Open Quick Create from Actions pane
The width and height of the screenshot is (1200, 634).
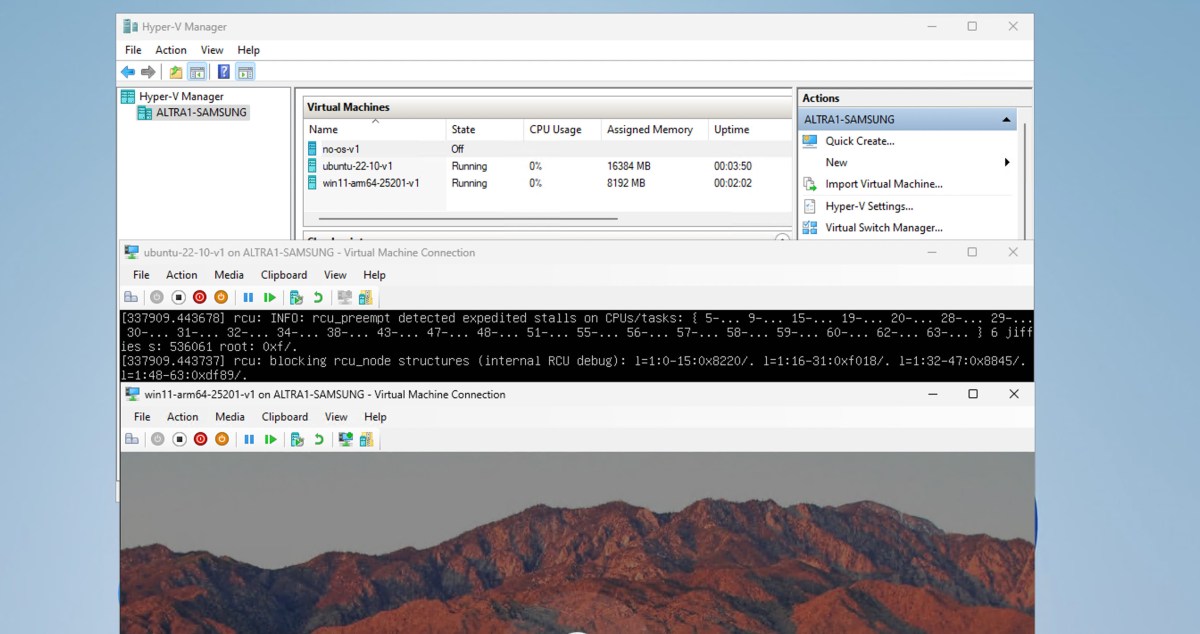click(860, 141)
